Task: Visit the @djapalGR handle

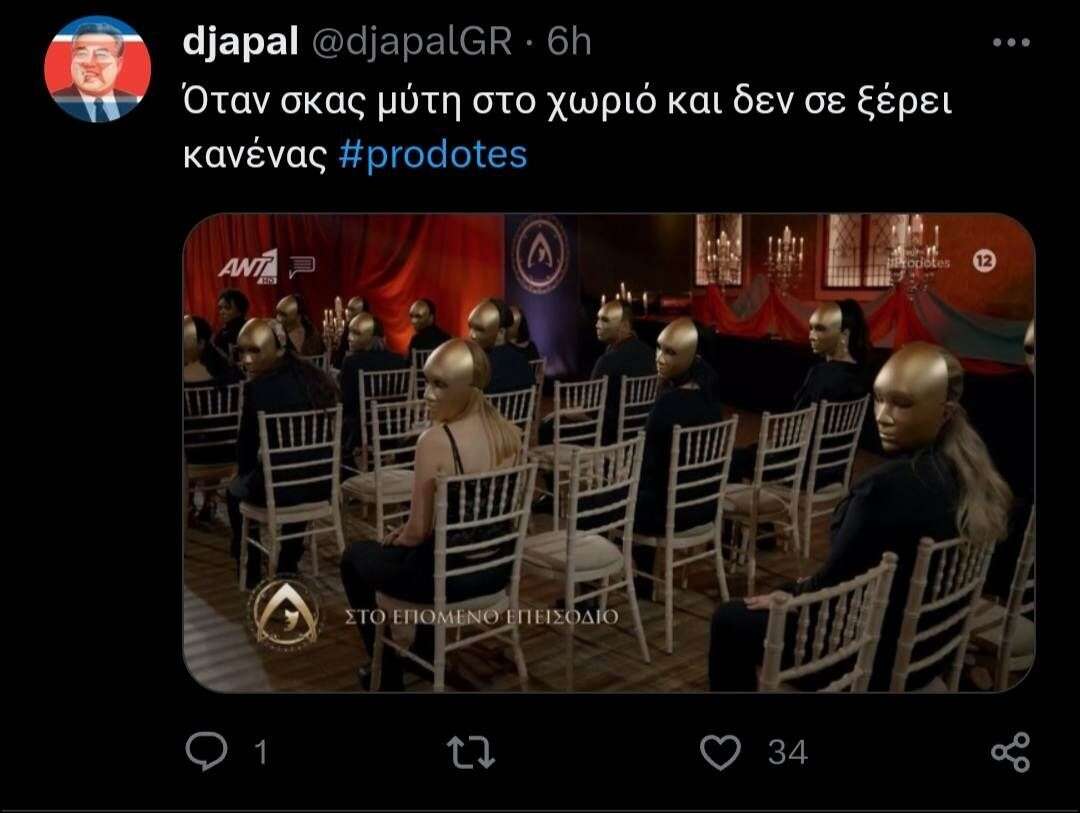Action: pos(412,41)
